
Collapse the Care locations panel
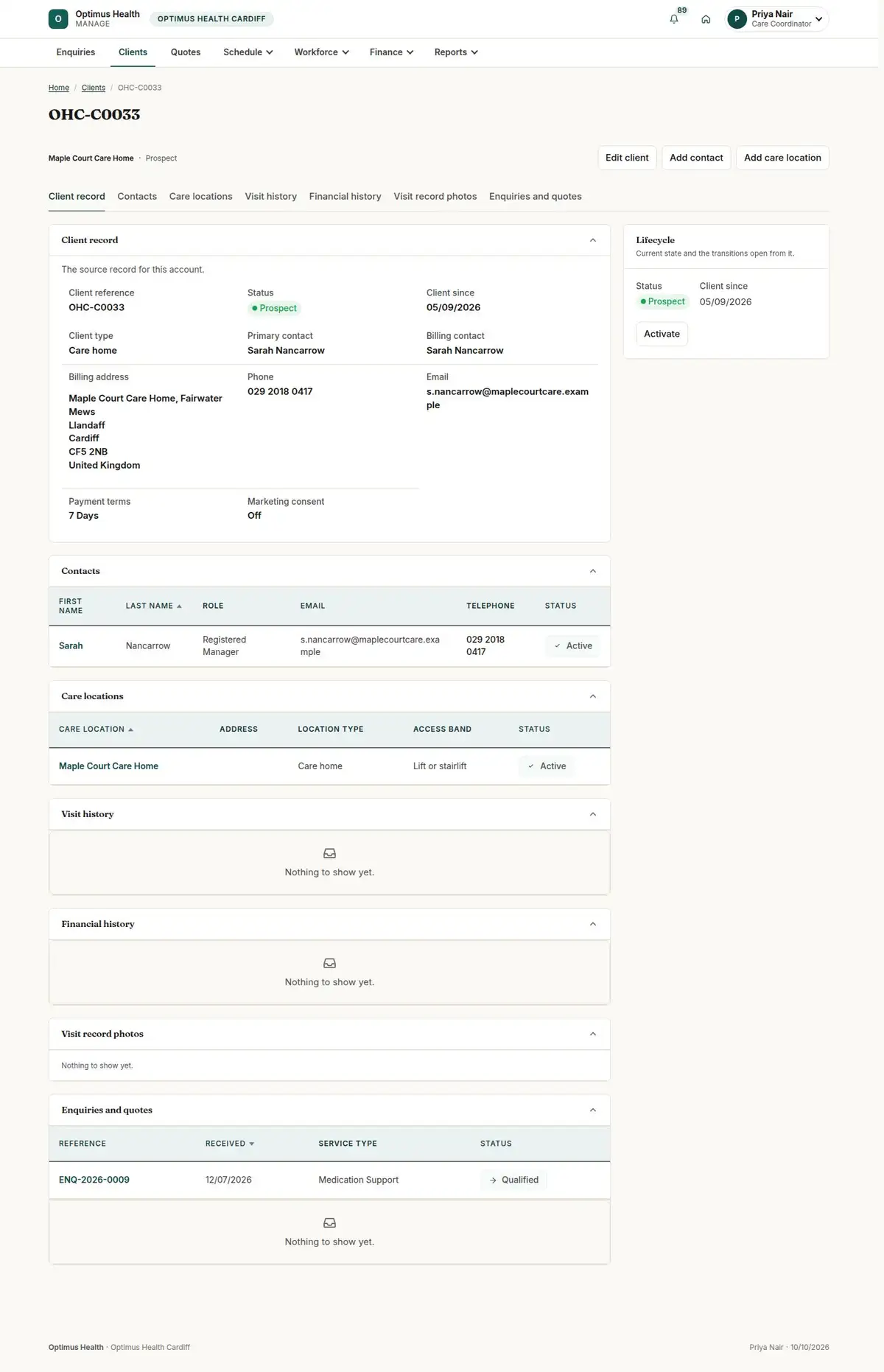[593, 696]
